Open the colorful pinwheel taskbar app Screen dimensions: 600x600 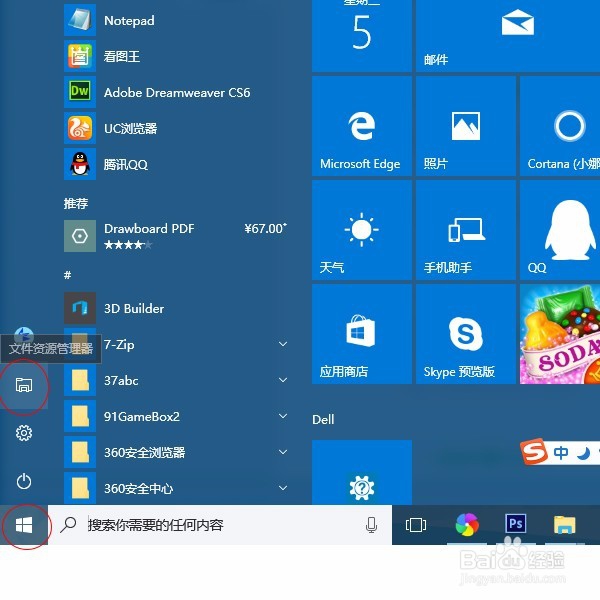tap(467, 524)
